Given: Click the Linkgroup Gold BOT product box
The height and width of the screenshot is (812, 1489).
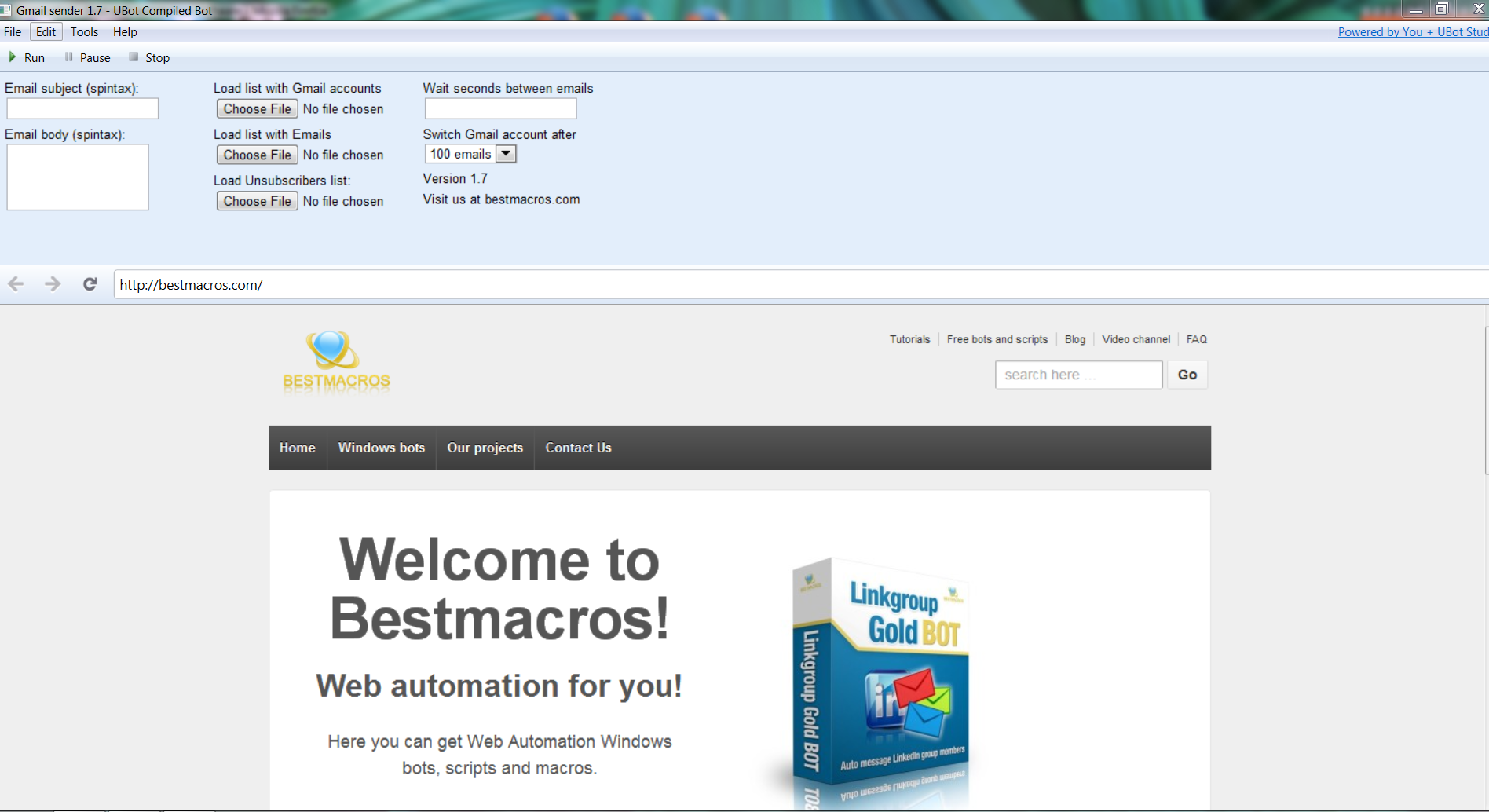Looking at the screenshot, I should pyautogui.click(x=880, y=683).
